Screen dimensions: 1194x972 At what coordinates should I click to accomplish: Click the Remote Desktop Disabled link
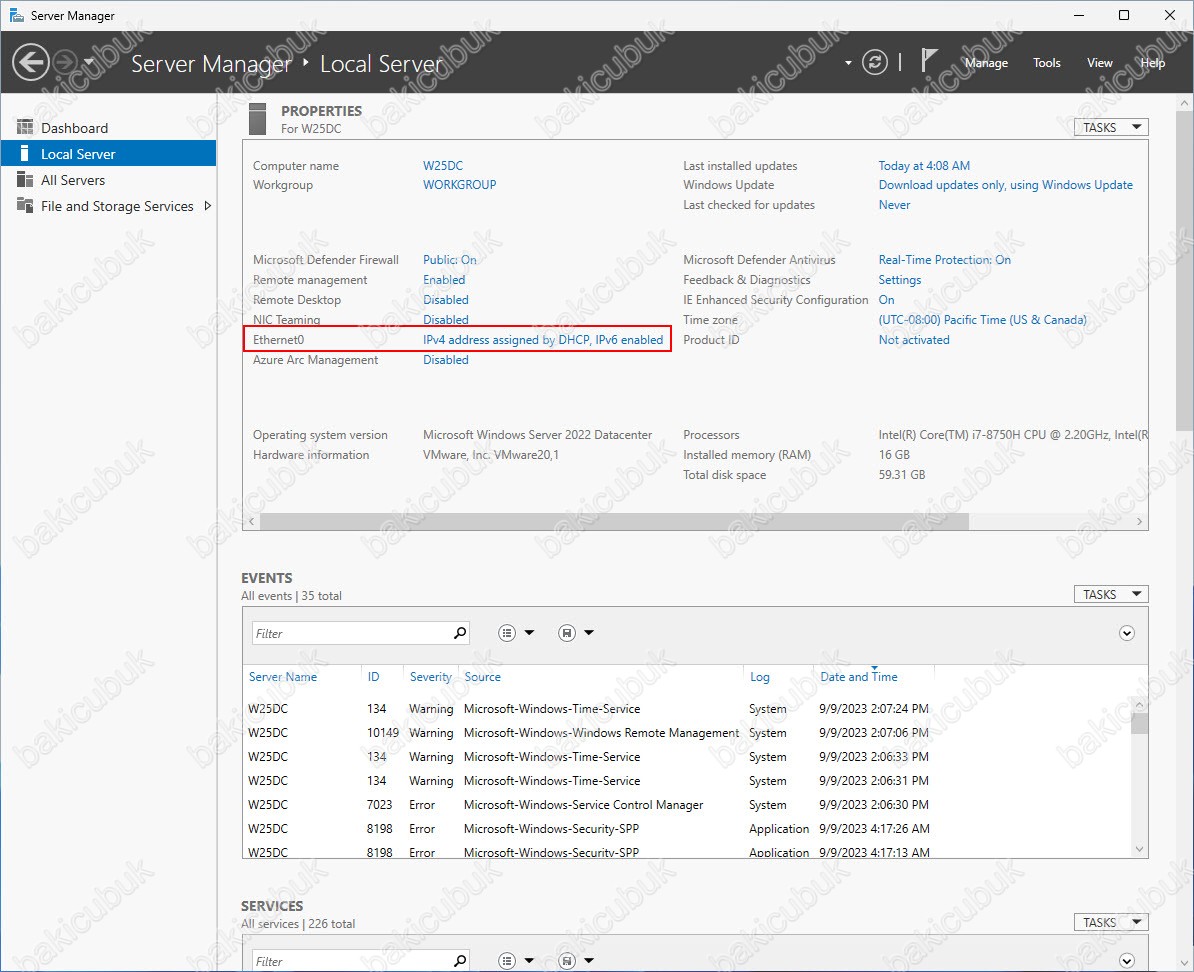click(x=445, y=299)
